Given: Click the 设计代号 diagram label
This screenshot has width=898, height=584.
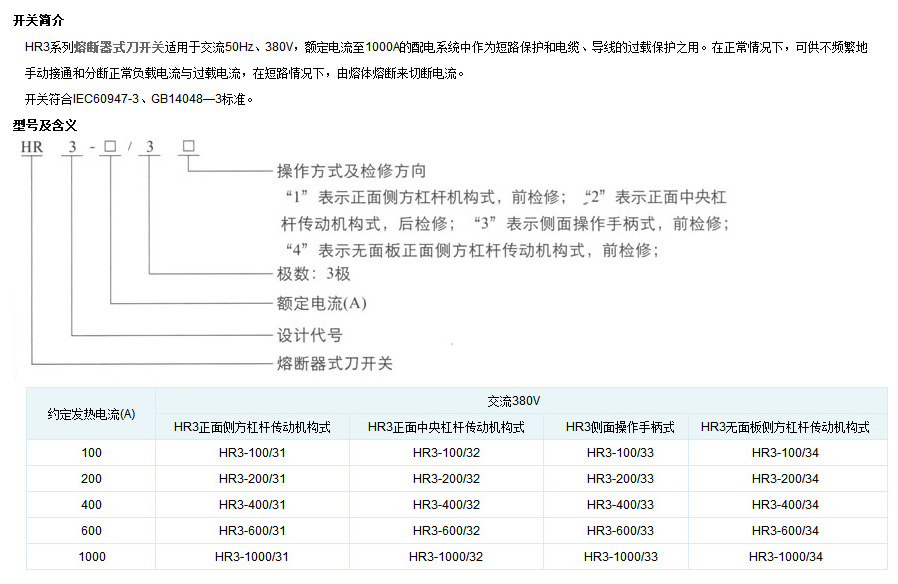Looking at the screenshot, I should tap(309, 334).
